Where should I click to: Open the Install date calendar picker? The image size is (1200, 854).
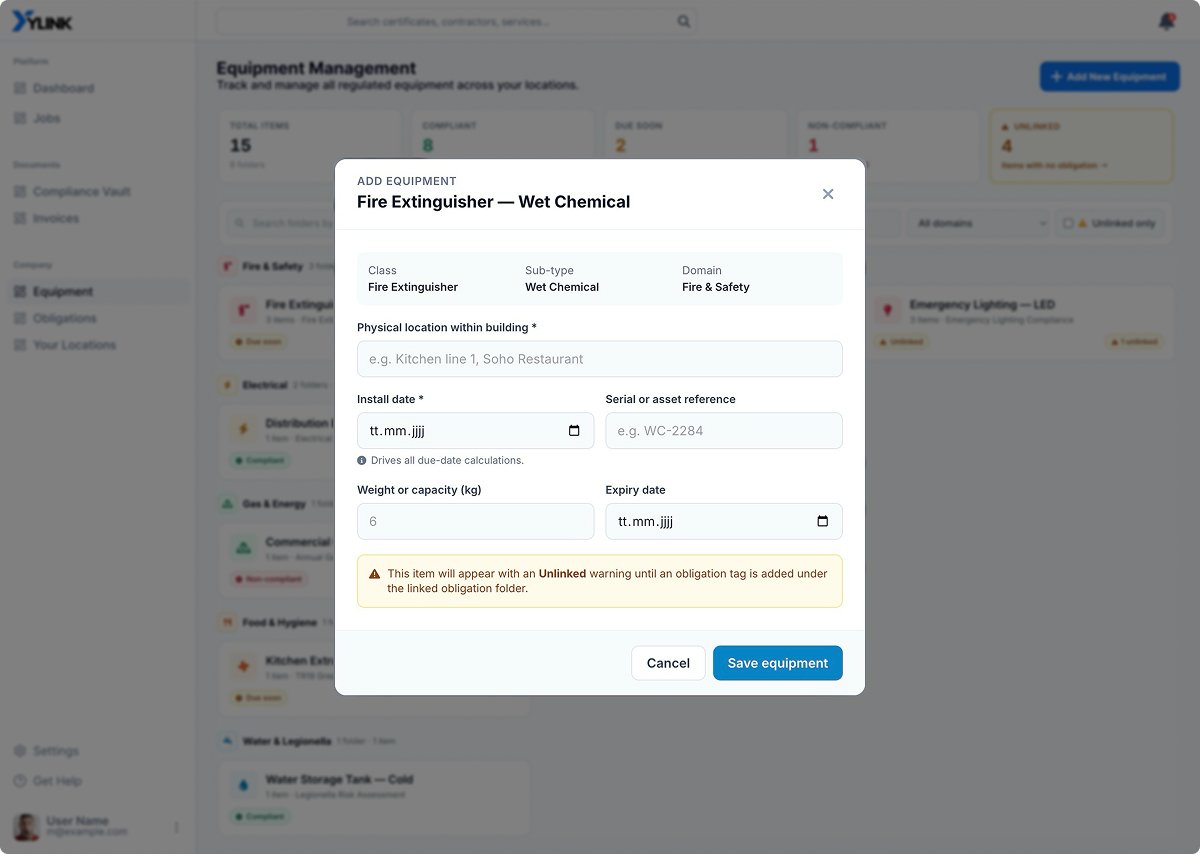[x=574, y=431]
